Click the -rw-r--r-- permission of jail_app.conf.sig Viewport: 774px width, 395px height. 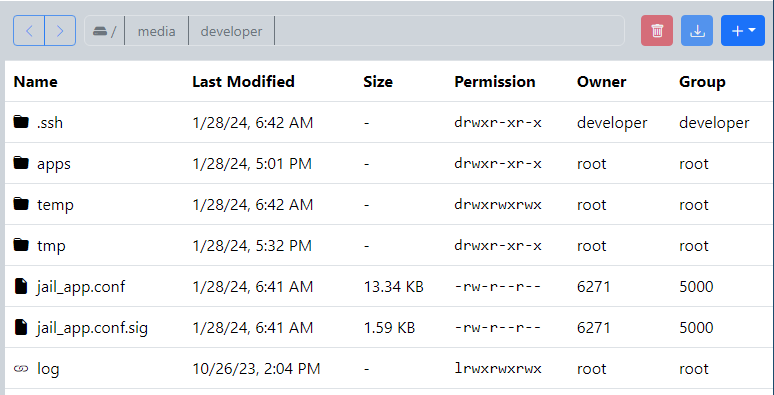(x=498, y=327)
